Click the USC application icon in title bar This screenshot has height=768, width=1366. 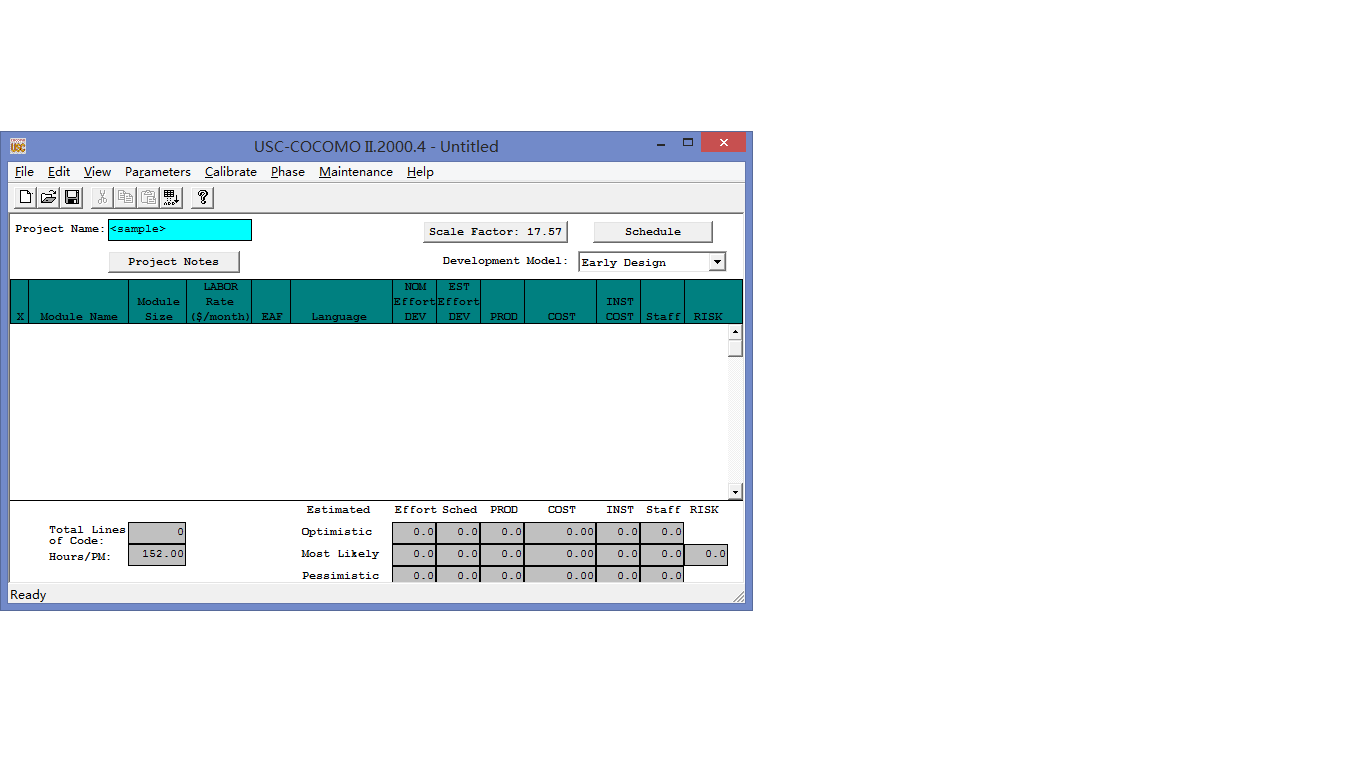point(18,146)
